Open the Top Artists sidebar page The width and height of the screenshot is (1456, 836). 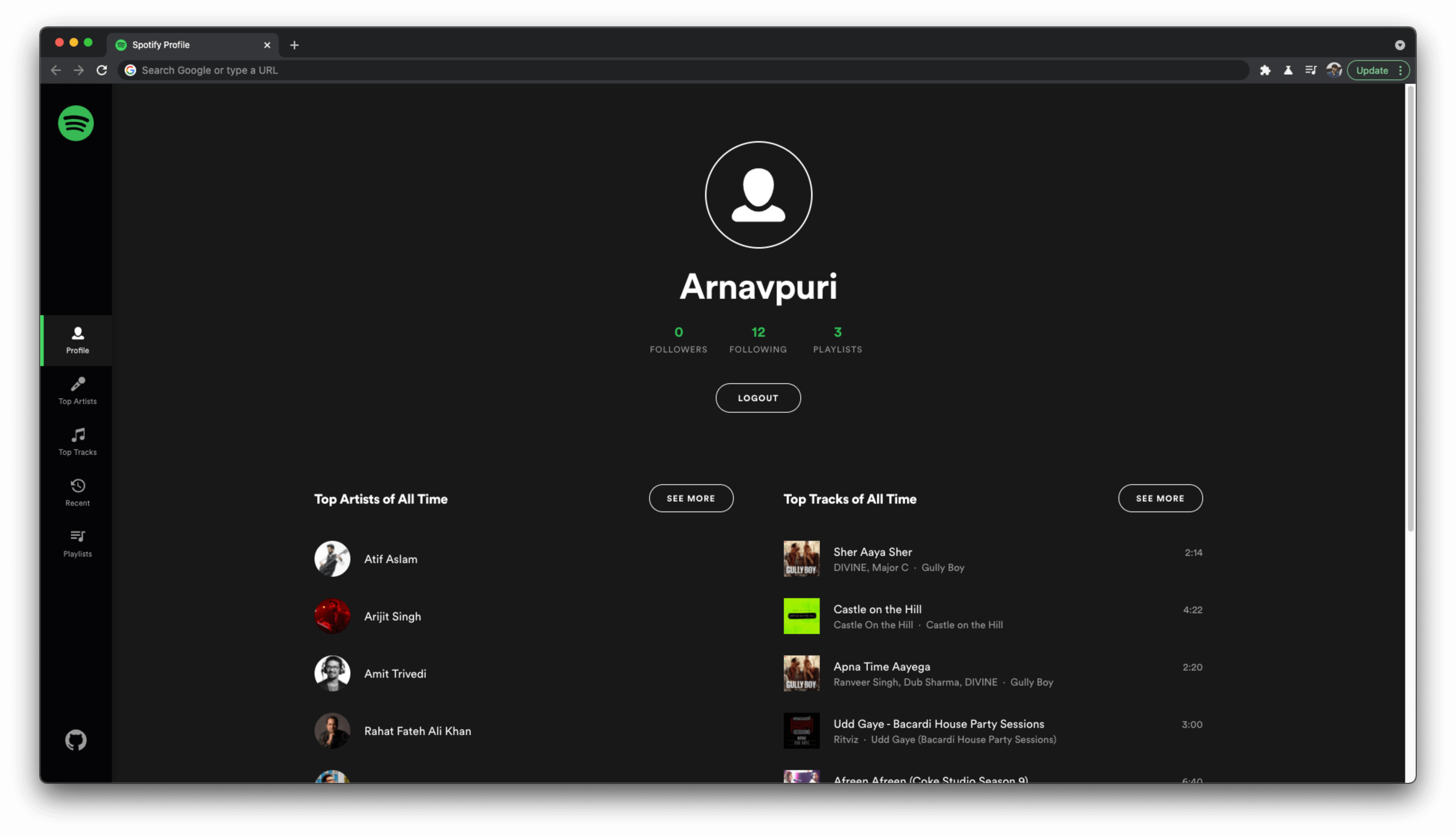77,391
